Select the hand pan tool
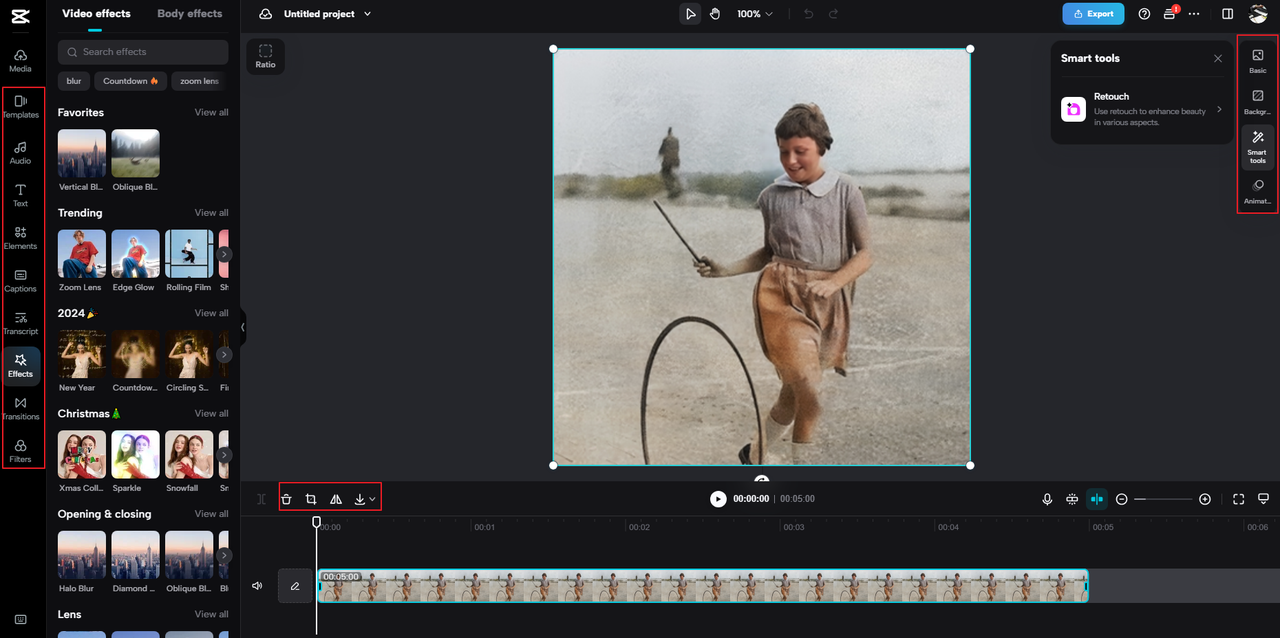This screenshot has height=638, width=1280. pos(715,14)
